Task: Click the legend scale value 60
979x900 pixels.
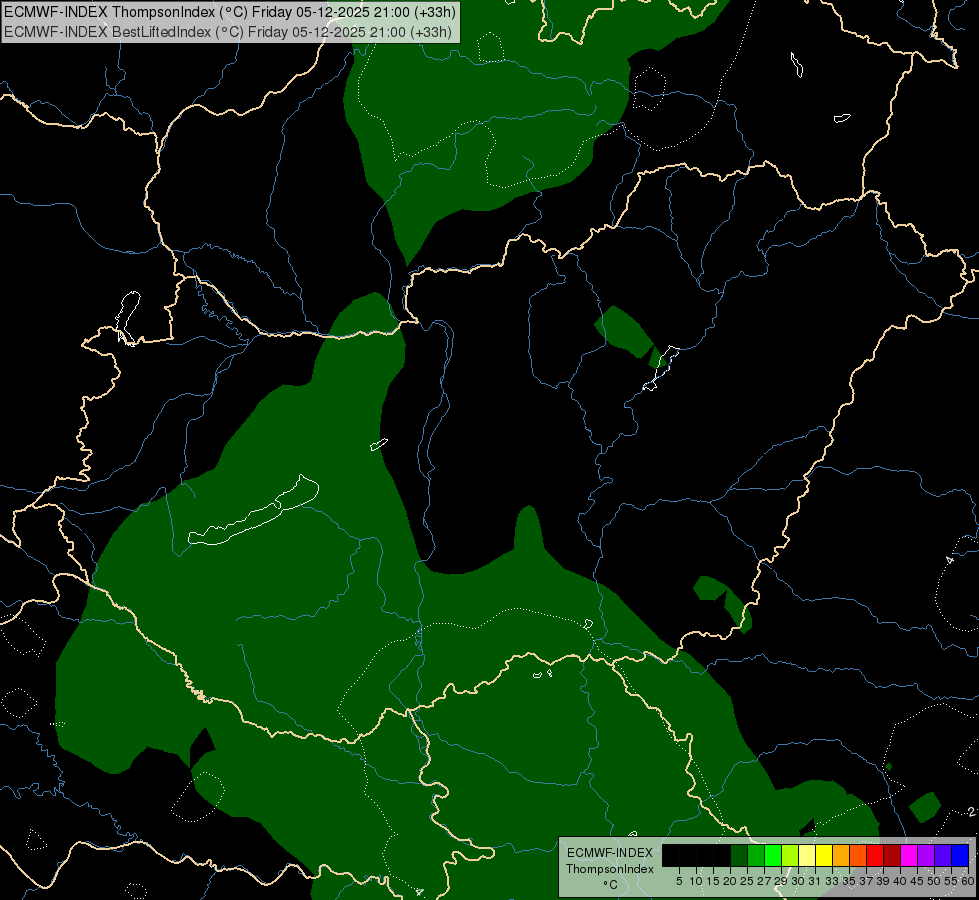Action: pos(968,881)
